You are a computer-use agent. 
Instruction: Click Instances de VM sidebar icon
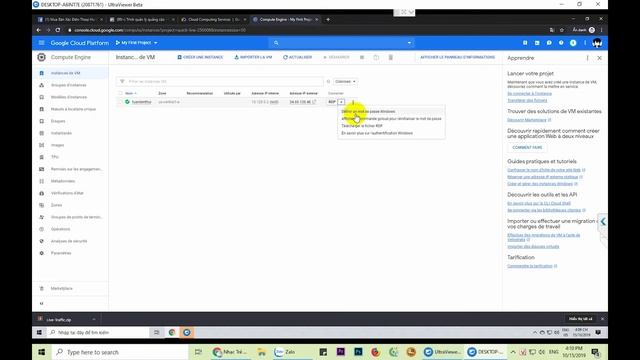(42, 73)
